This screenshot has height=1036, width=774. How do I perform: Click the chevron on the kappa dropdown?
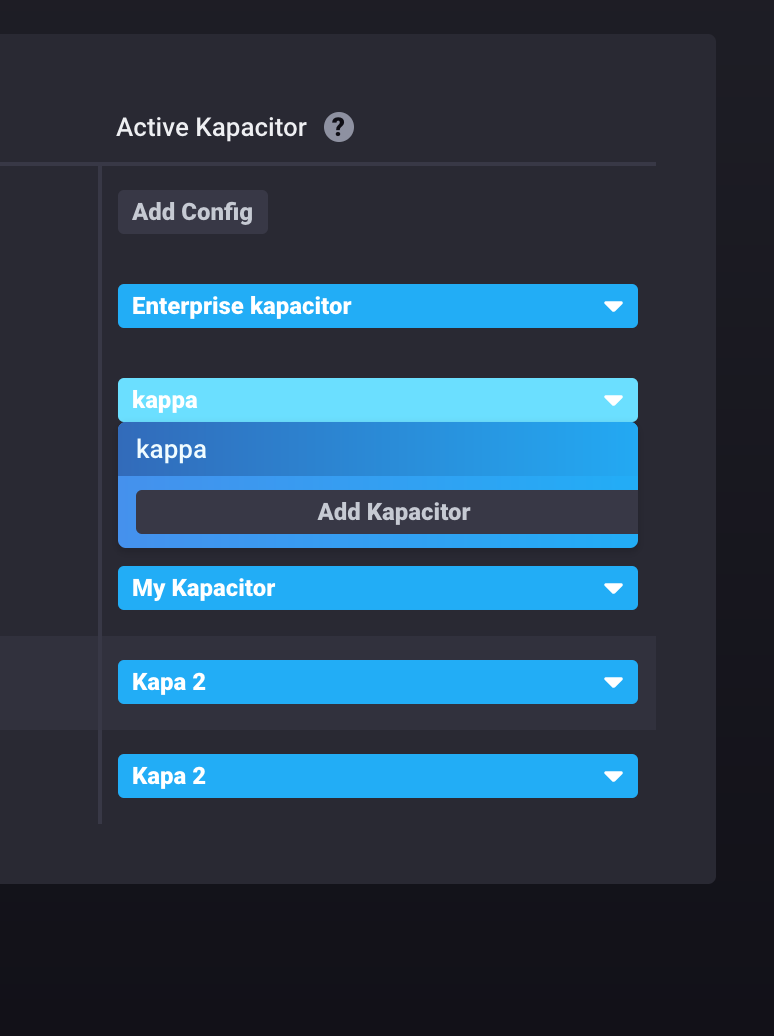615,399
